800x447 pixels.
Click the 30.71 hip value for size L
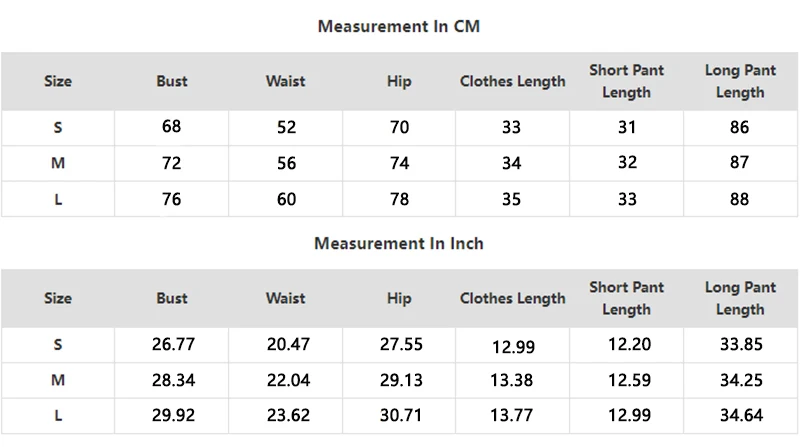pyautogui.click(x=401, y=415)
